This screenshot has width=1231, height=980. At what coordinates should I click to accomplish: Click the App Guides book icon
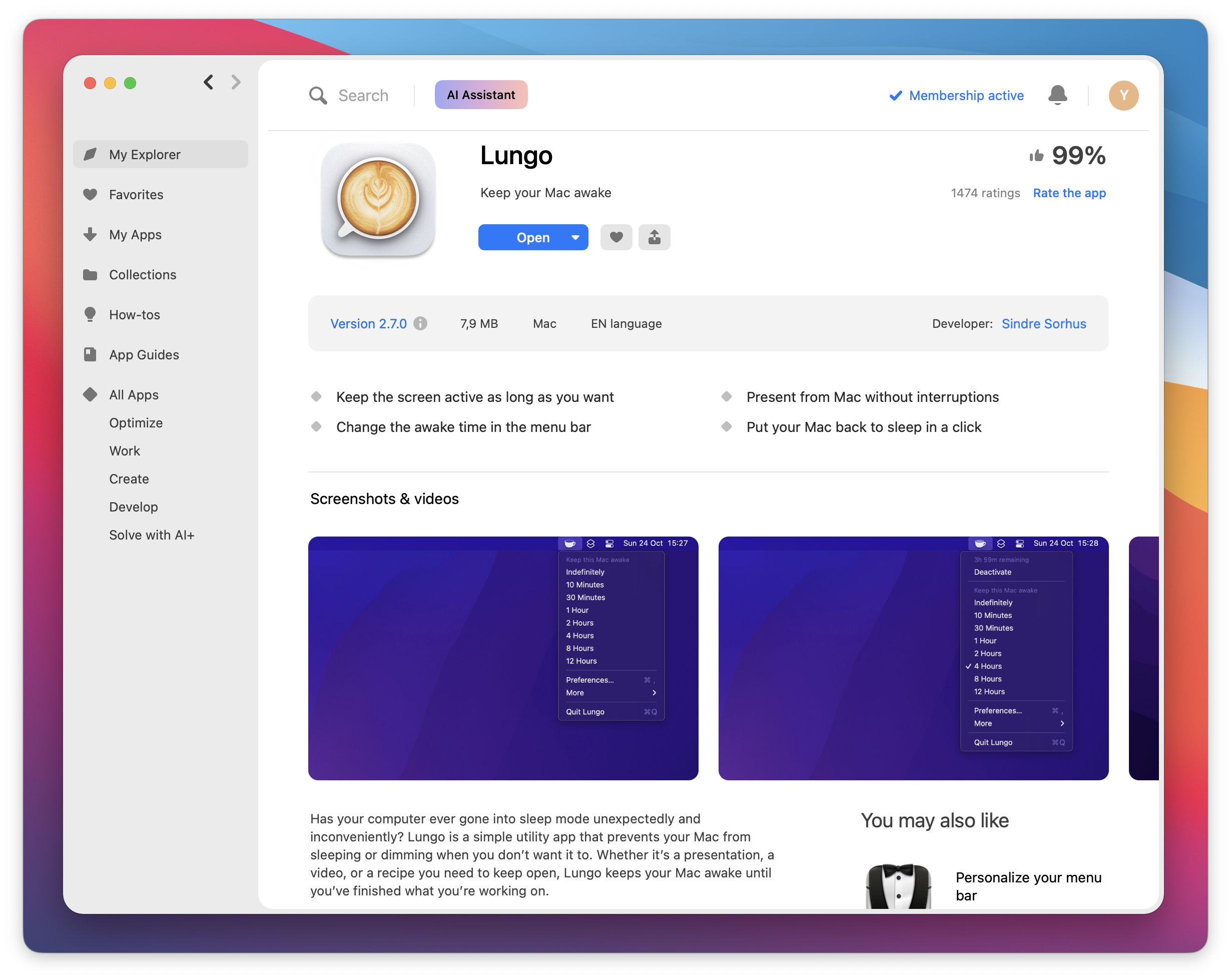[x=90, y=355]
